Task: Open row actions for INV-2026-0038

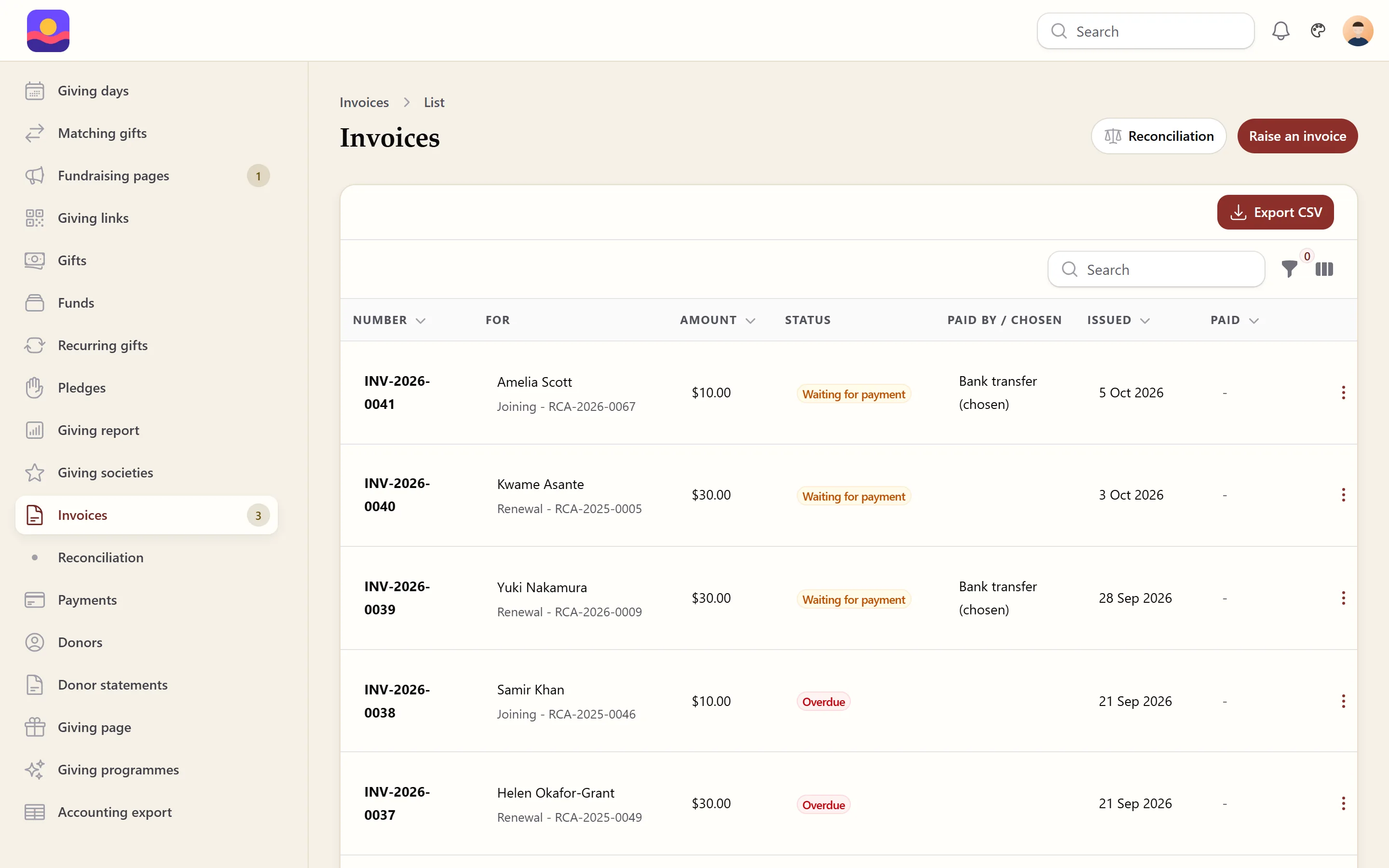Action: (x=1343, y=701)
